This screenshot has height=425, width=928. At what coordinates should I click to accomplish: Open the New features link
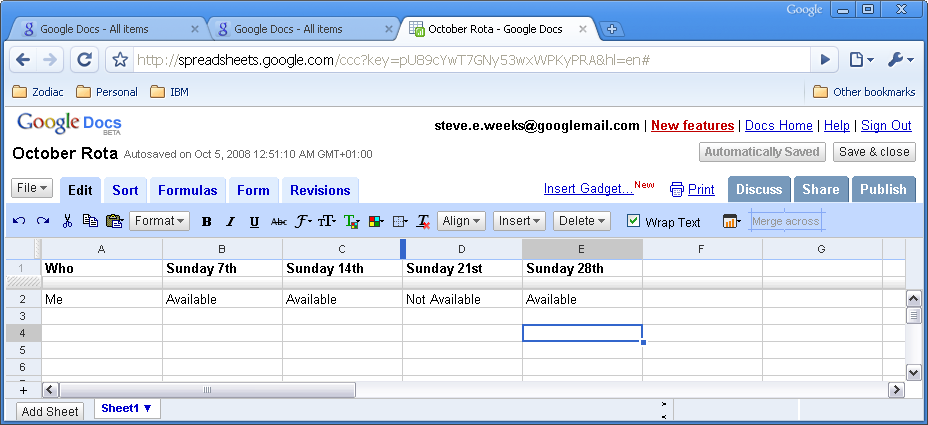692,125
